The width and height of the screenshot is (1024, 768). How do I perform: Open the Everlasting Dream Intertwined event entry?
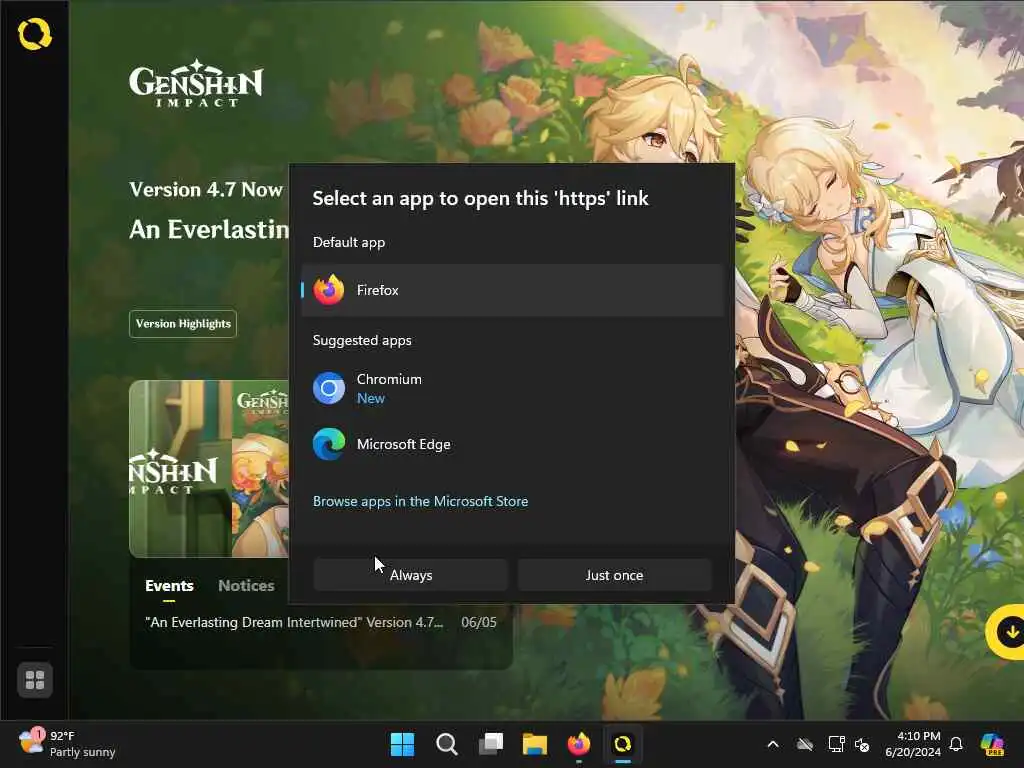coord(321,622)
